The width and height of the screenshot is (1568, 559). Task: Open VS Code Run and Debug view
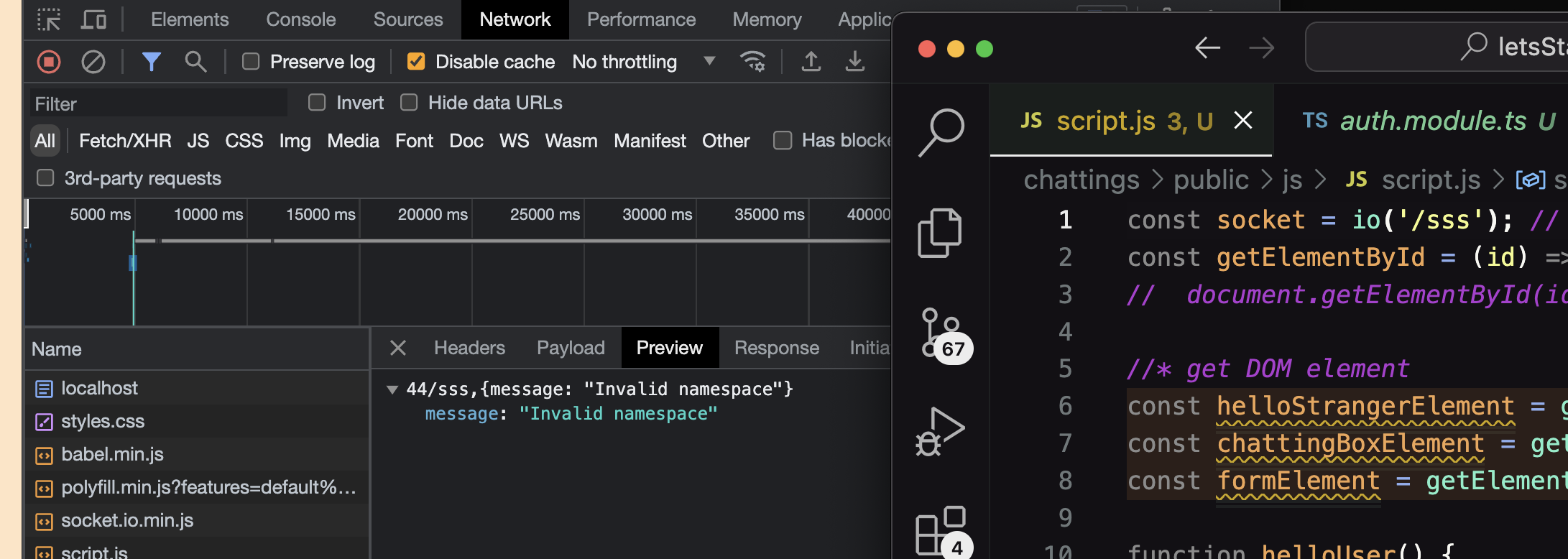pyautogui.click(x=941, y=431)
